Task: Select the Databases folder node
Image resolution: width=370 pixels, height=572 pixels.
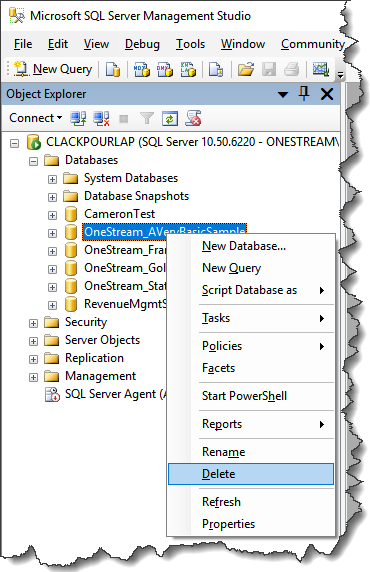Action: click(91, 160)
